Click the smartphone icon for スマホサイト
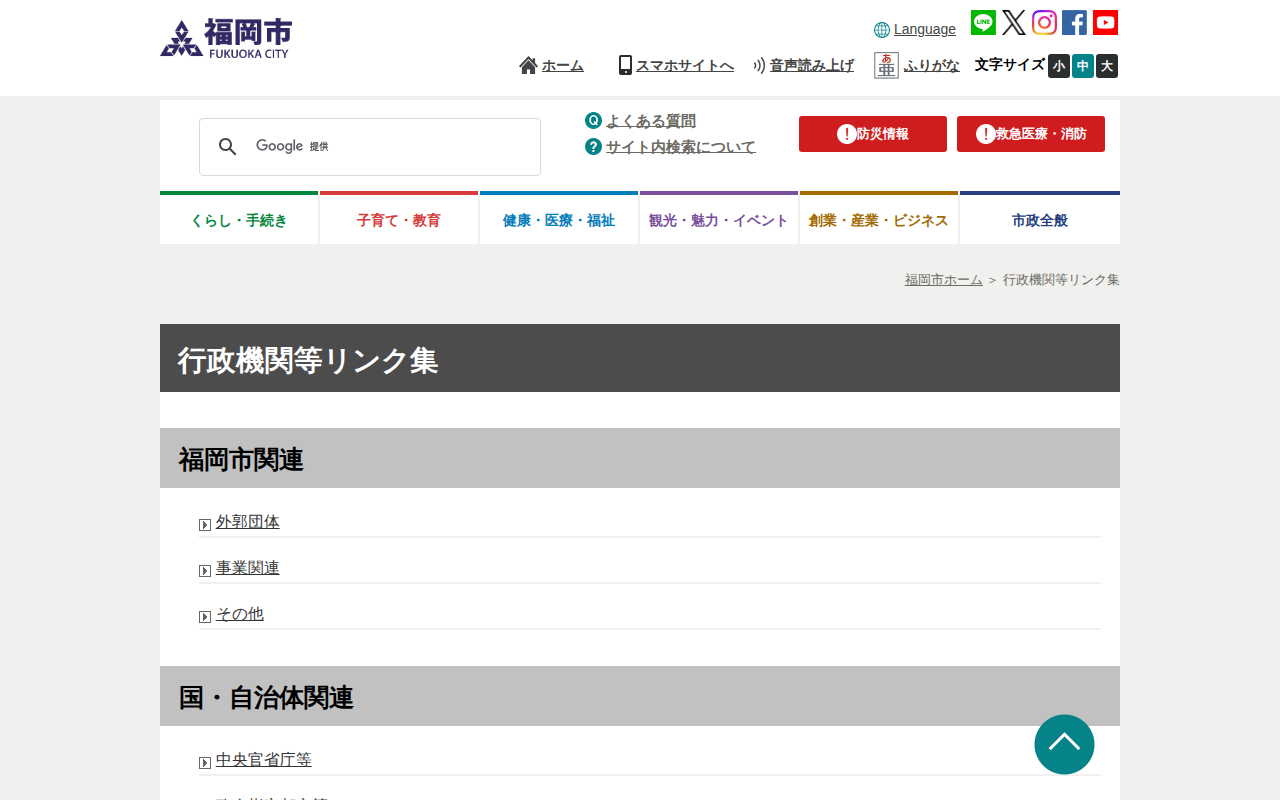Viewport: 1280px width, 800px height. coord(625,65)
